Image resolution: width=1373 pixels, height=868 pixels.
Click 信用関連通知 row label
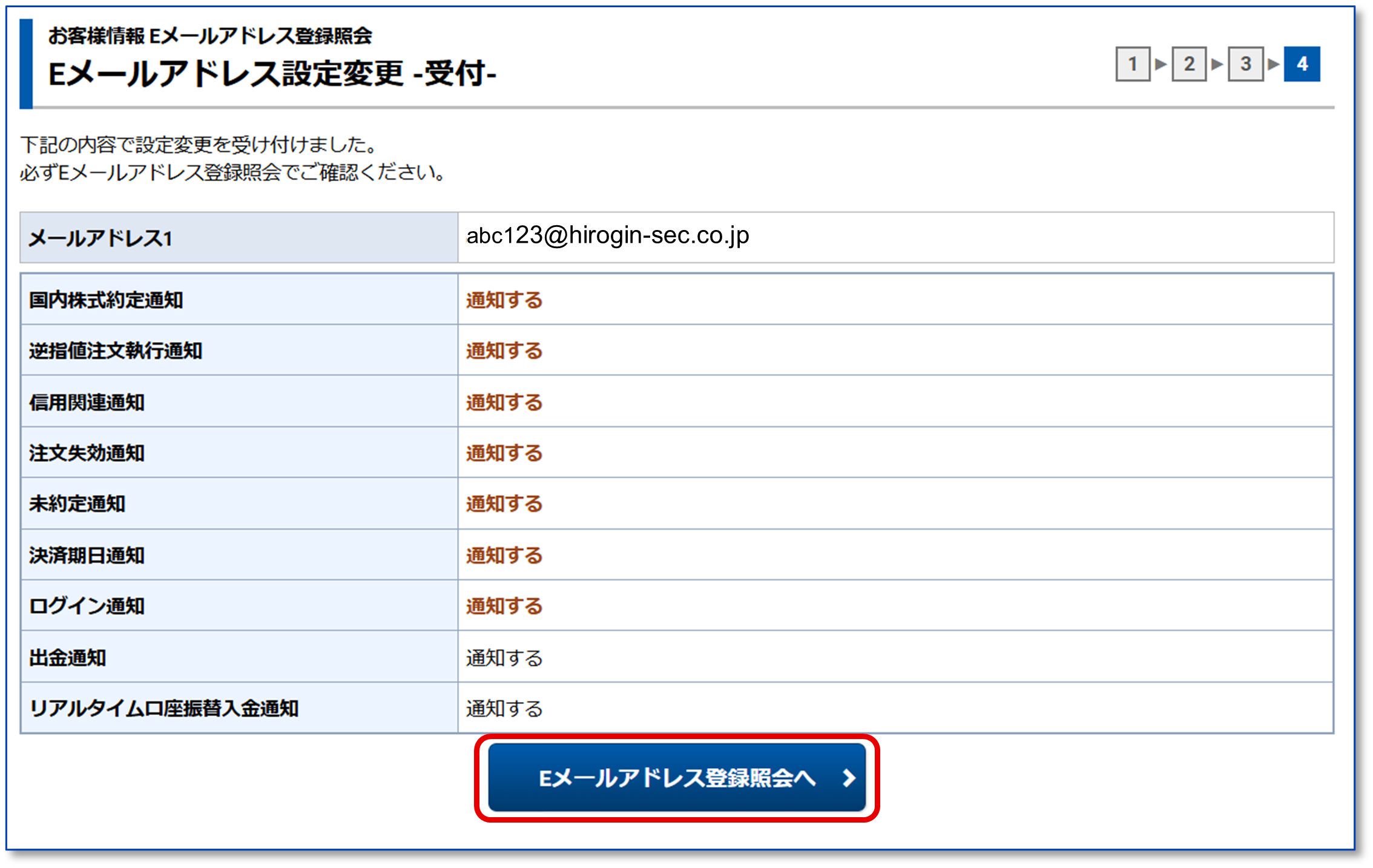coord(87,403)
